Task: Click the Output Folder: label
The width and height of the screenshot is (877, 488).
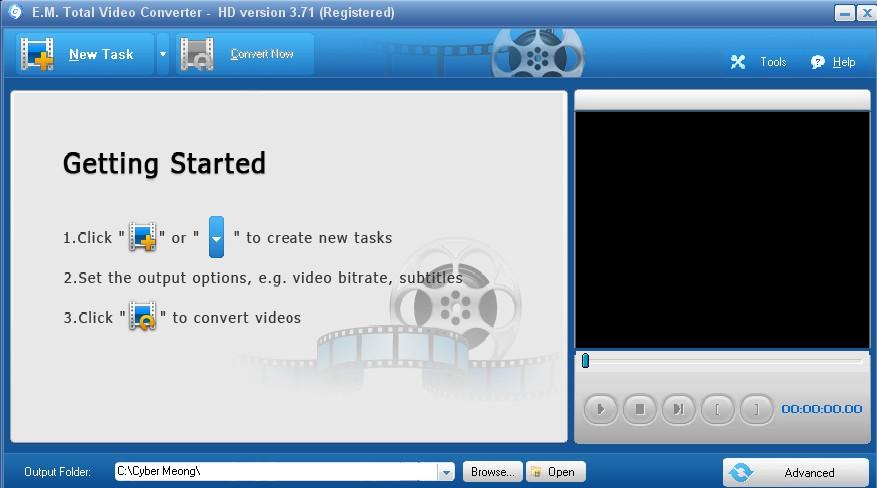Action: coord(57,472)
